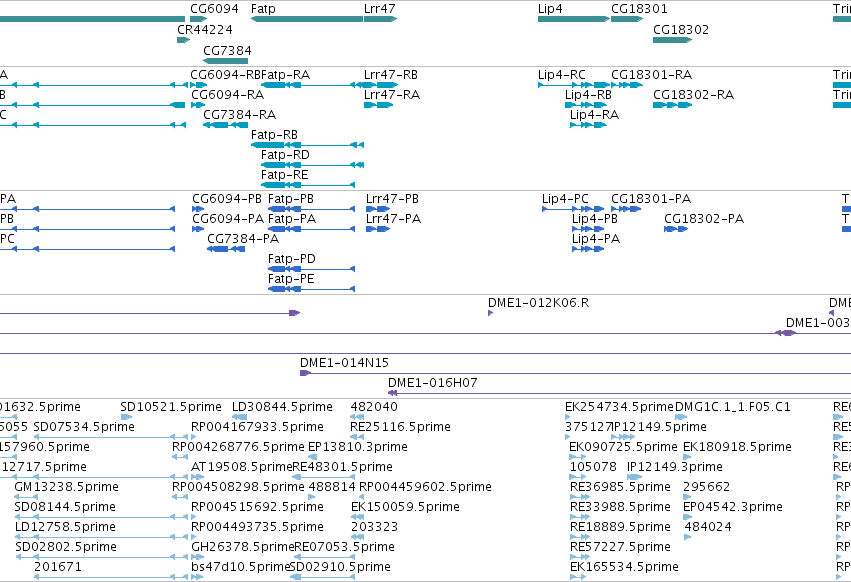Image resolution: width=851 pixels, height=582 pixels.
Task: Select transcript Fatp-RB
Action: point(274,135)
